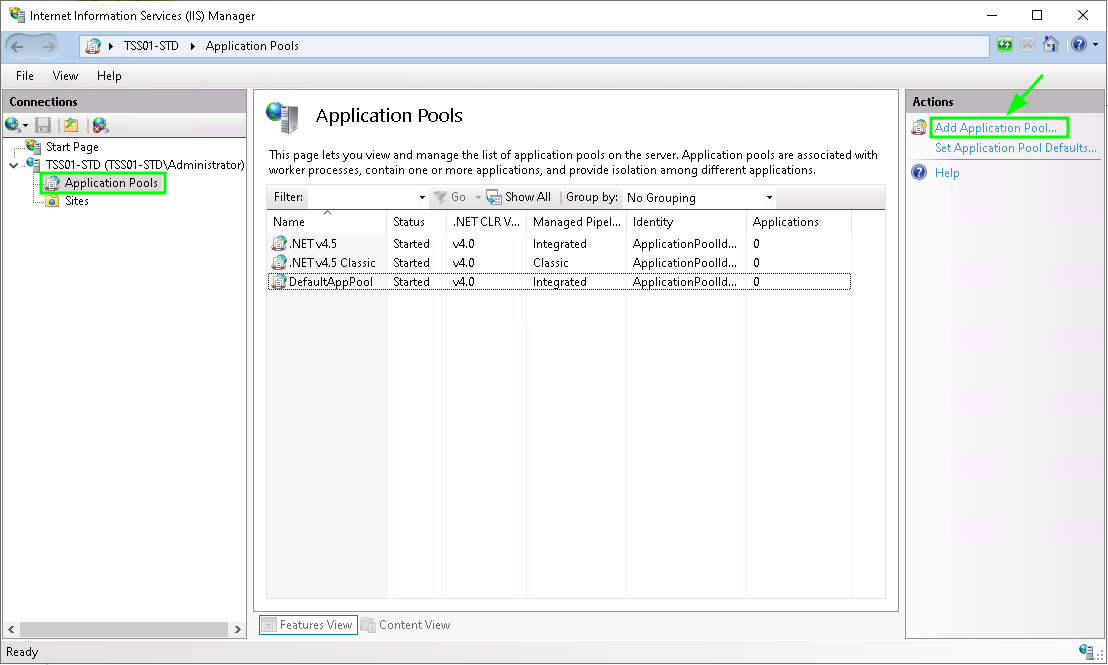Viewport: 1108px width, 665px height.
Task: Open the Help menu
Action: pos(109,76)
